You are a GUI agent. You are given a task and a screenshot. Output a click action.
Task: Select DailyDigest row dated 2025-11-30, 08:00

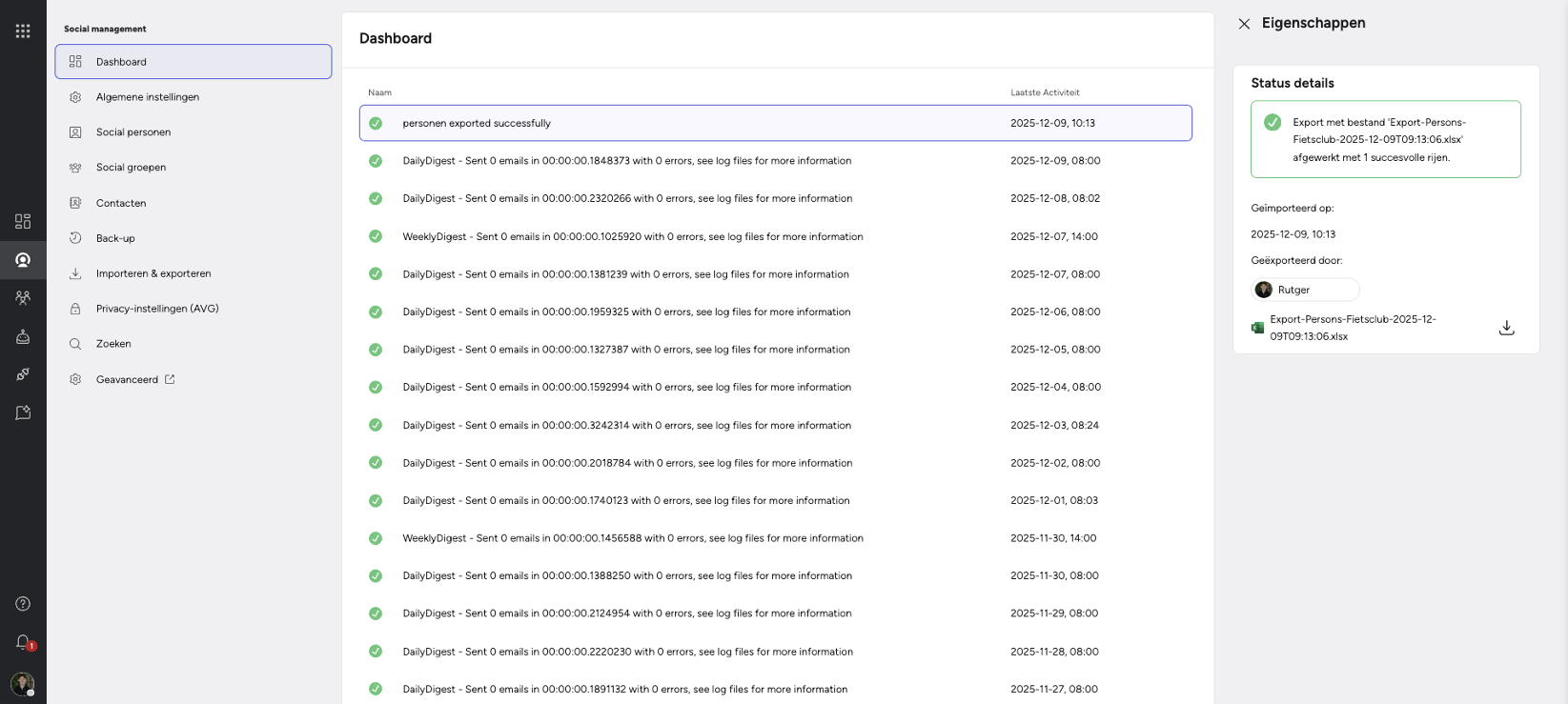coord(776,575)
